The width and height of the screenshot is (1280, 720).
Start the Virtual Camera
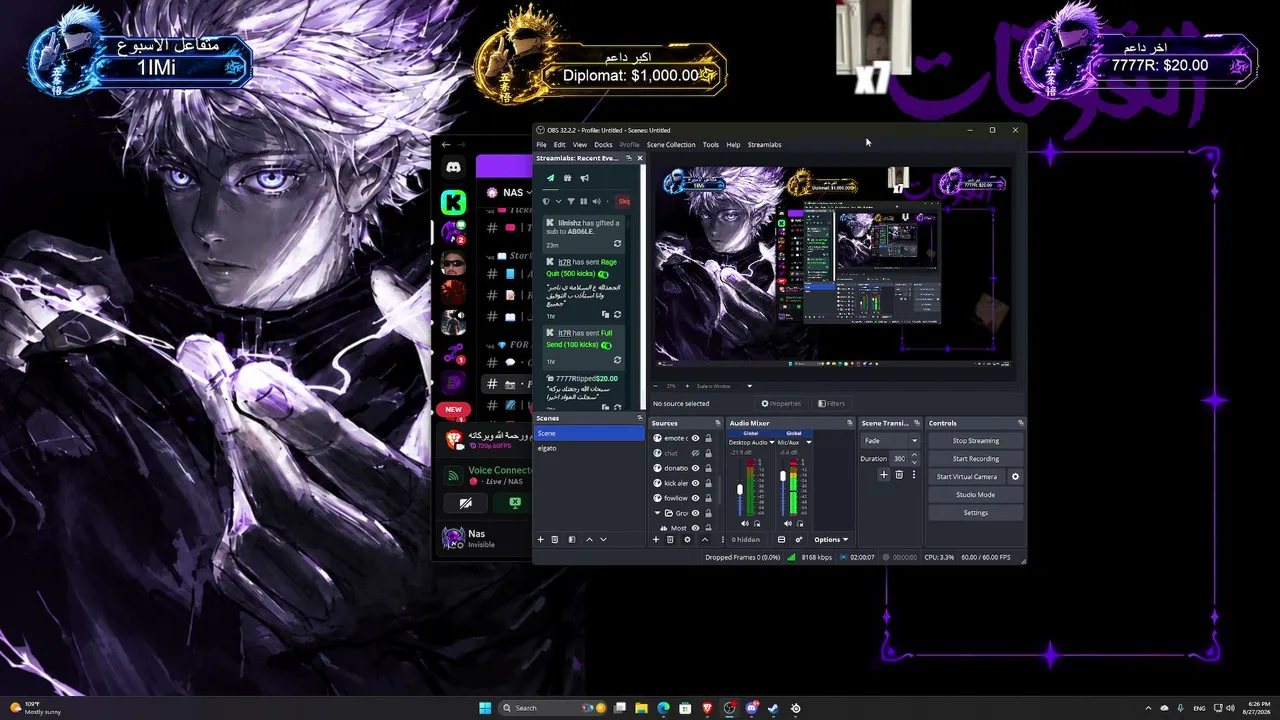(x=967, y=477)
